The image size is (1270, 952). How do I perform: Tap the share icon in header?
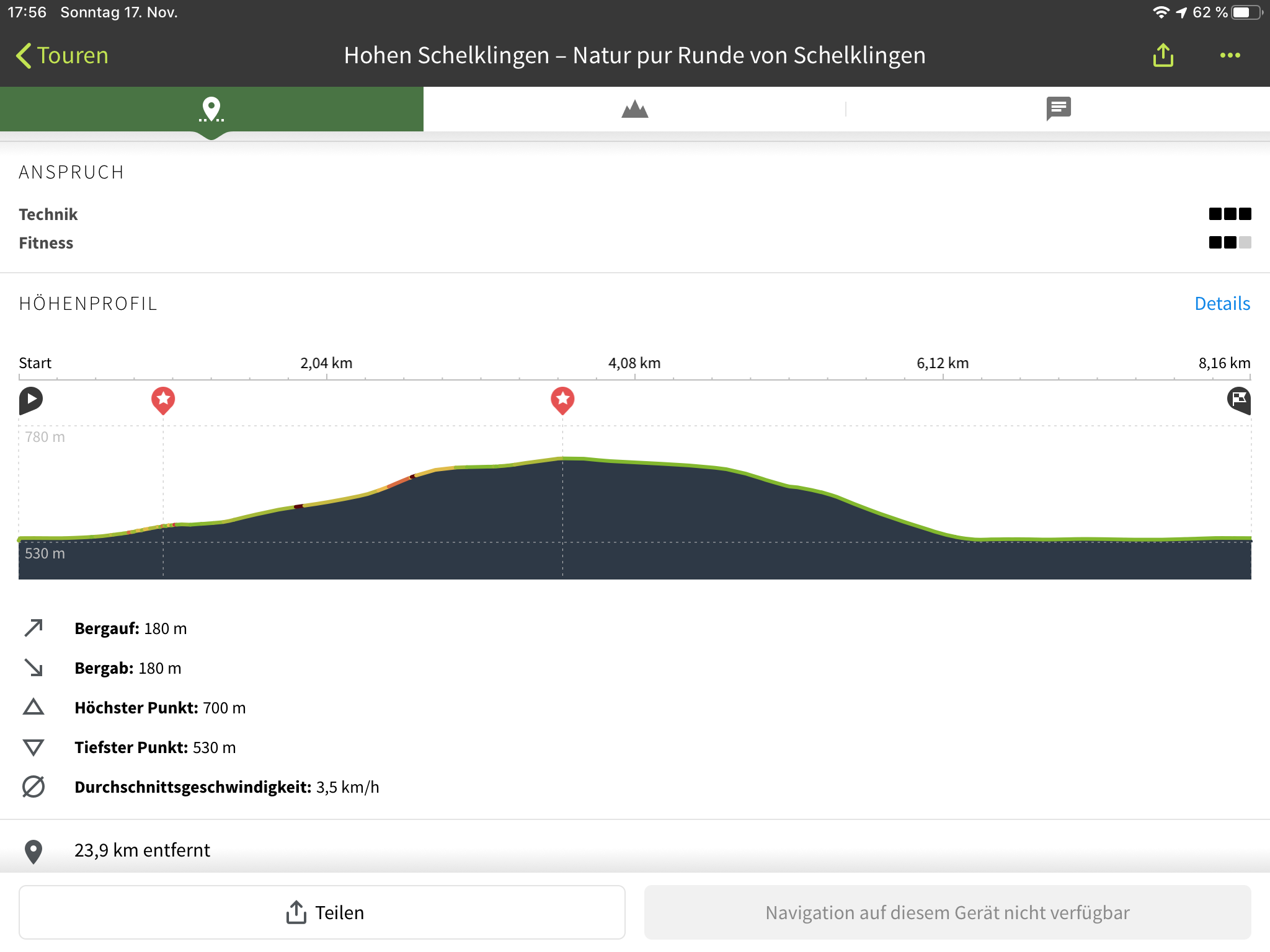coord(1163,55)
